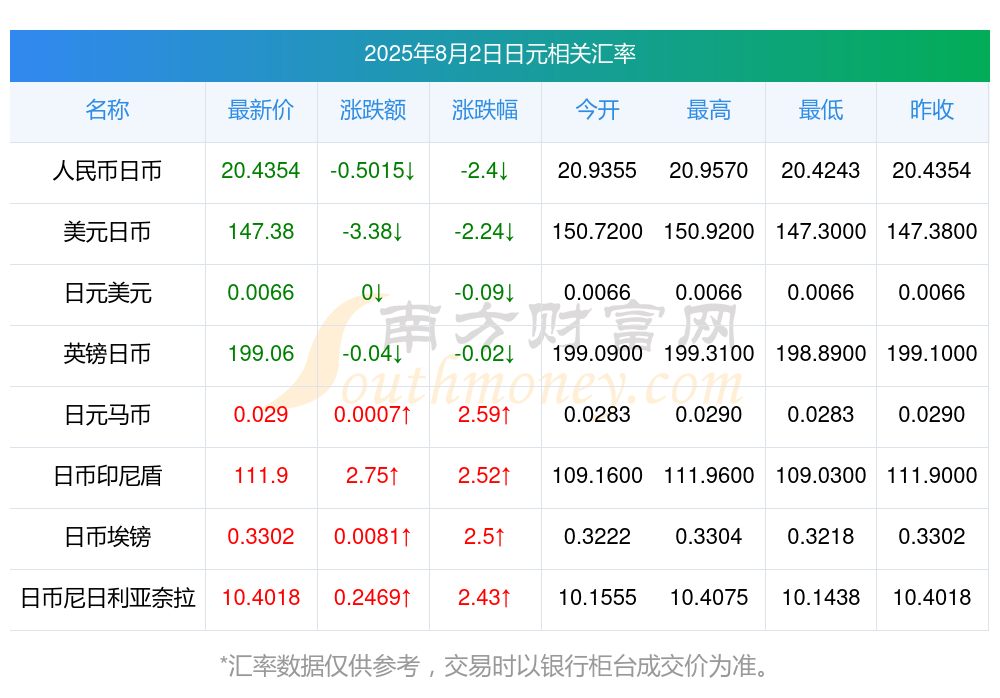Select the 0↓ change amount for 日元美元
The image size is (1000, 698).
click(373, 292)
